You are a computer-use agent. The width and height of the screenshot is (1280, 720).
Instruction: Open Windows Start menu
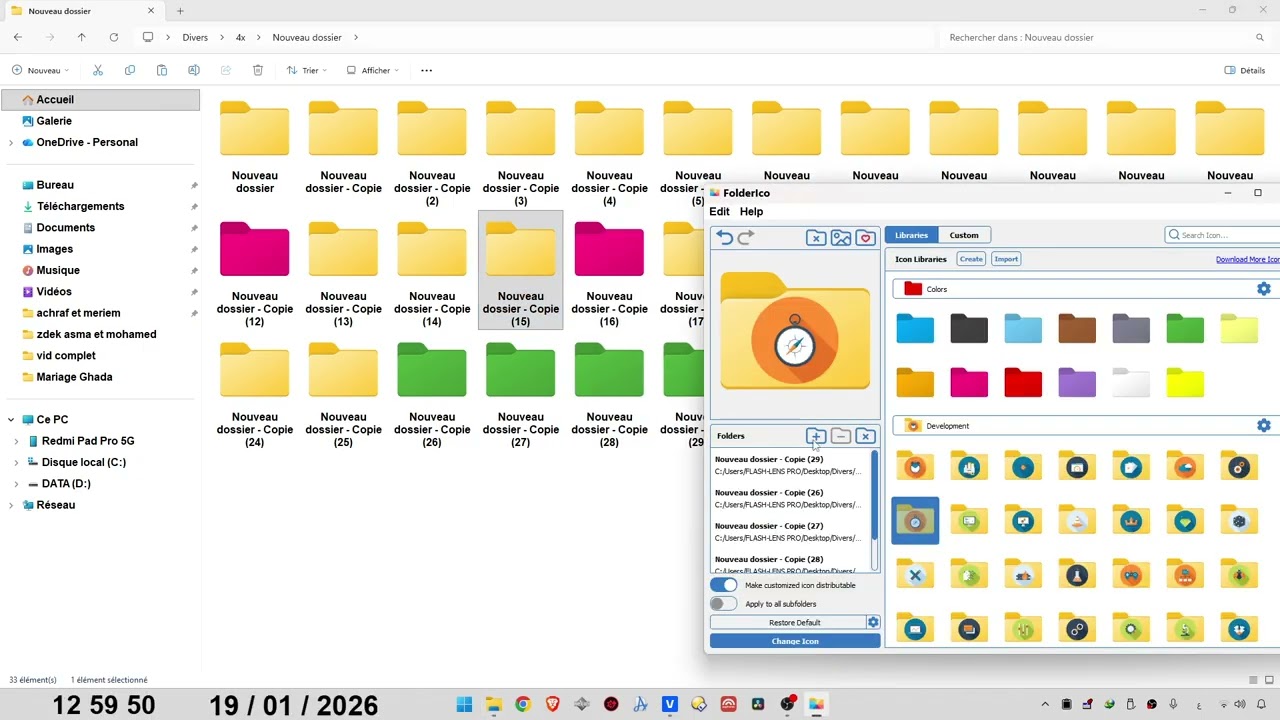click(464, 704)
